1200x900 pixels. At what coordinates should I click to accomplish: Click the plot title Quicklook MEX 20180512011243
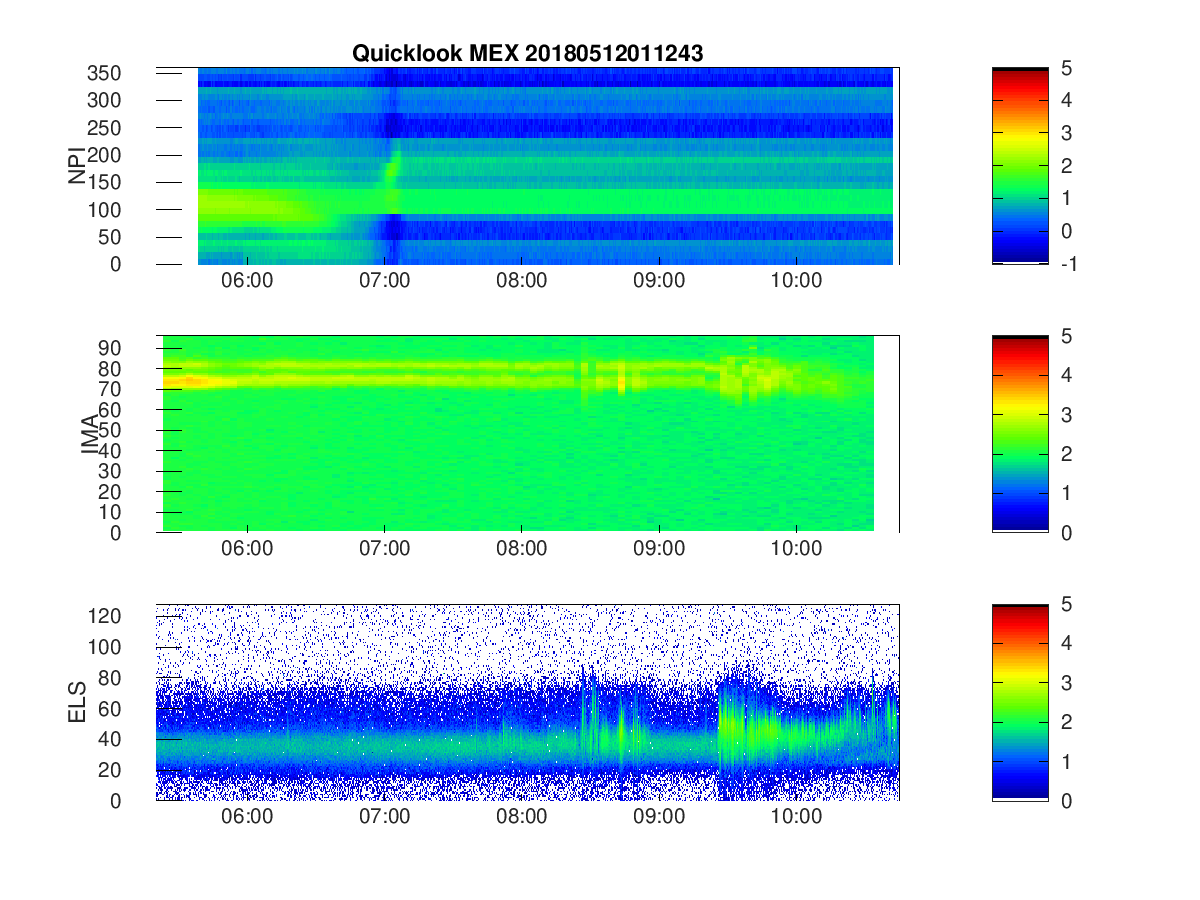click(x=527, y=54)
